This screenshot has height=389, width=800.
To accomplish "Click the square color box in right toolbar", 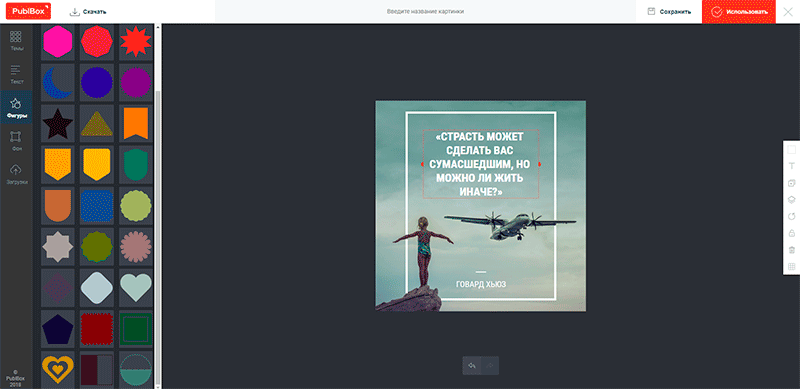I will pyautogui.click(x=792, y=150).
